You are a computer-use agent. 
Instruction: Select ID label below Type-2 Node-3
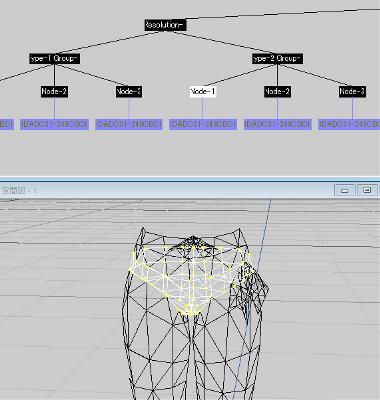349,124
